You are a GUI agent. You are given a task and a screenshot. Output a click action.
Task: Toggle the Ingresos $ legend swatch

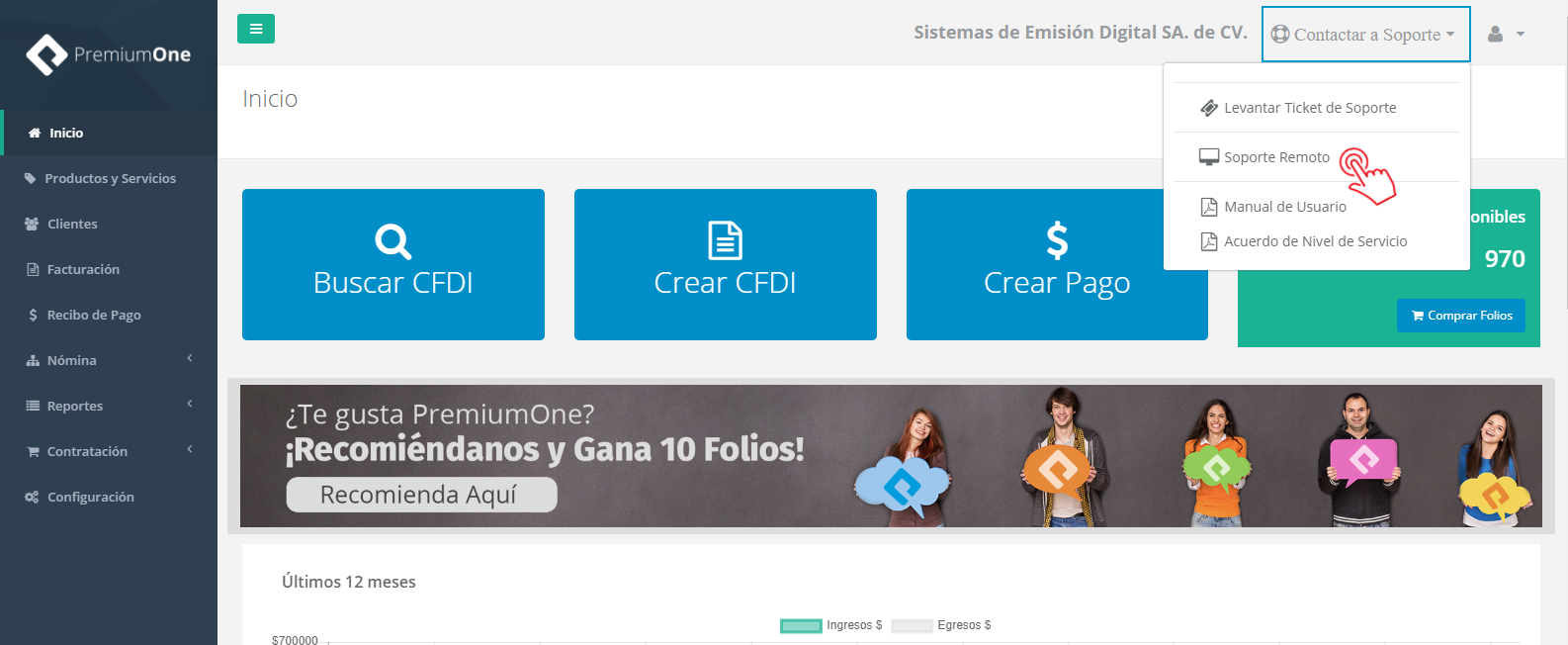tap(801, 625)
